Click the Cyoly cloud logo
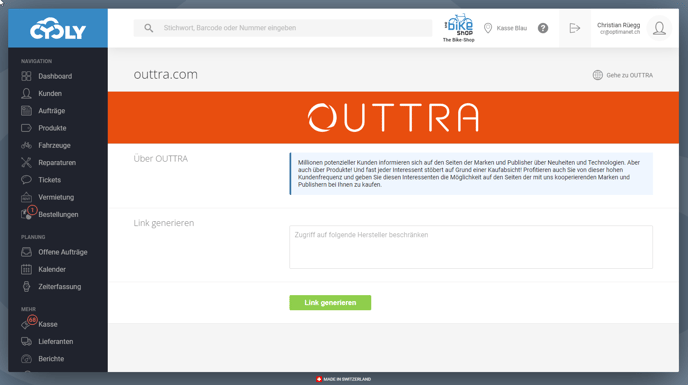This screenshot has height=385, width=688. click(58, 29)
